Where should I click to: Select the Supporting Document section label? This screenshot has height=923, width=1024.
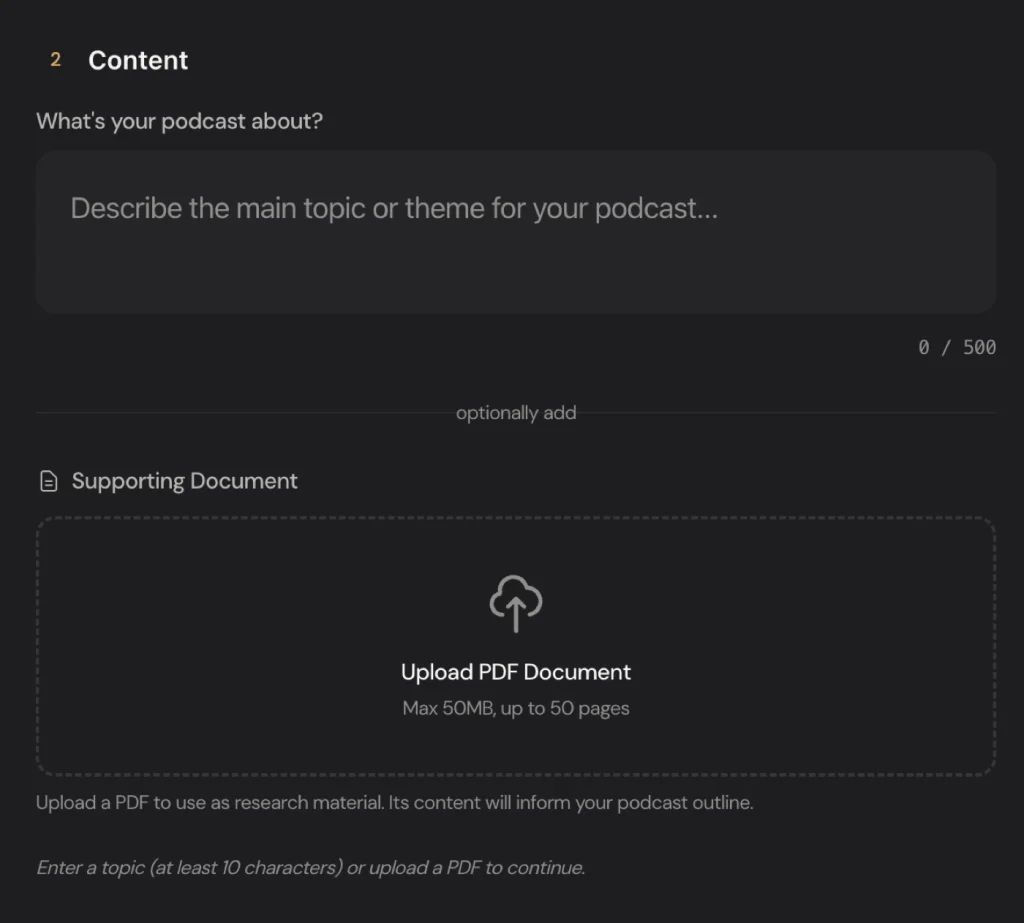[x=184, y=481]
